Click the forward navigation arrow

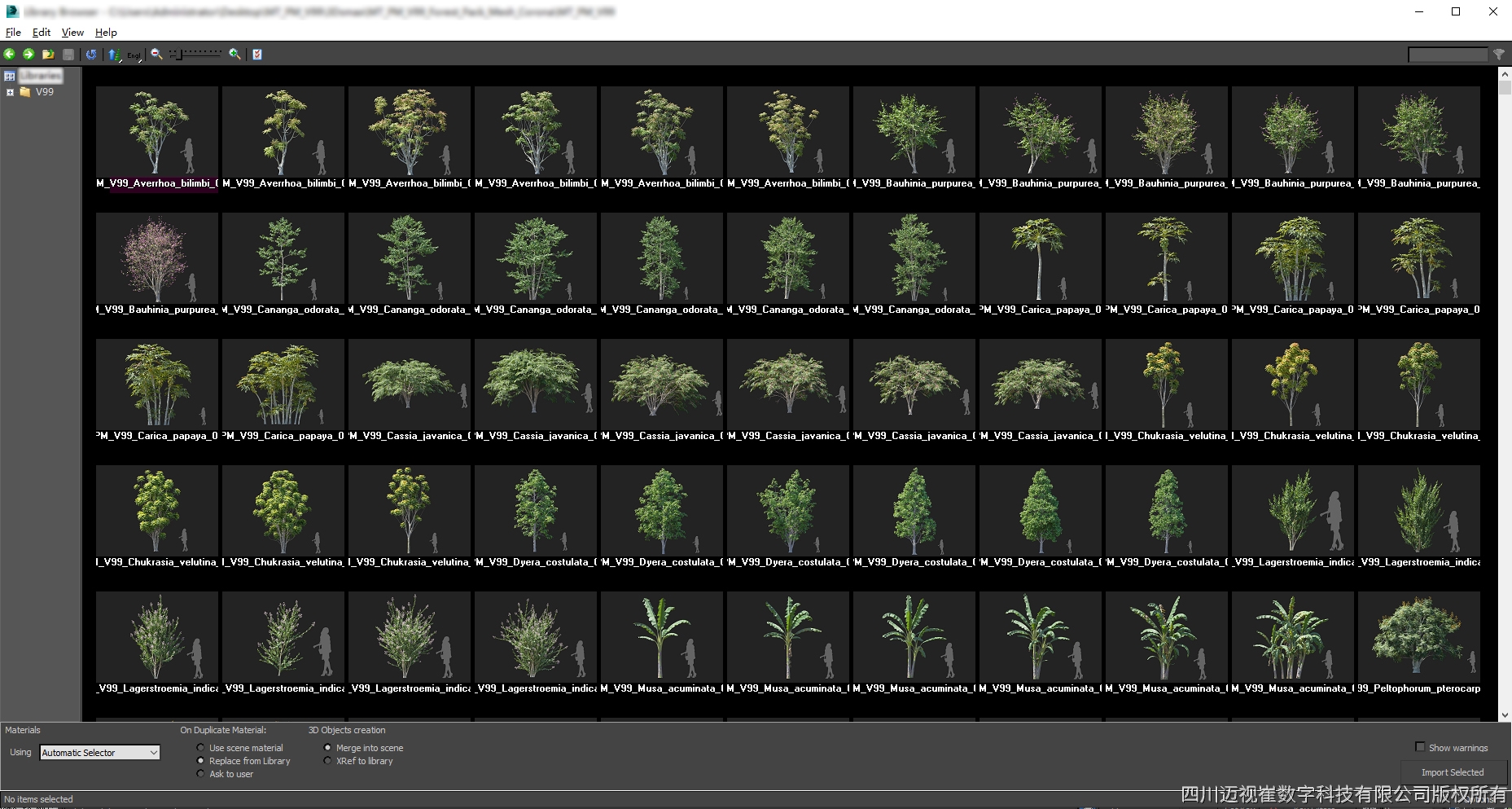click(x=28, y=54)
